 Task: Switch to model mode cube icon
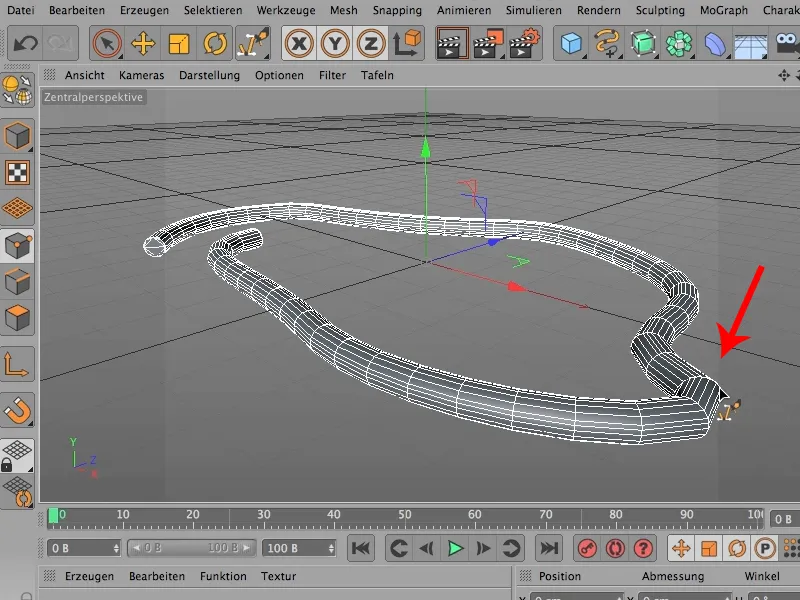[17, 136]
